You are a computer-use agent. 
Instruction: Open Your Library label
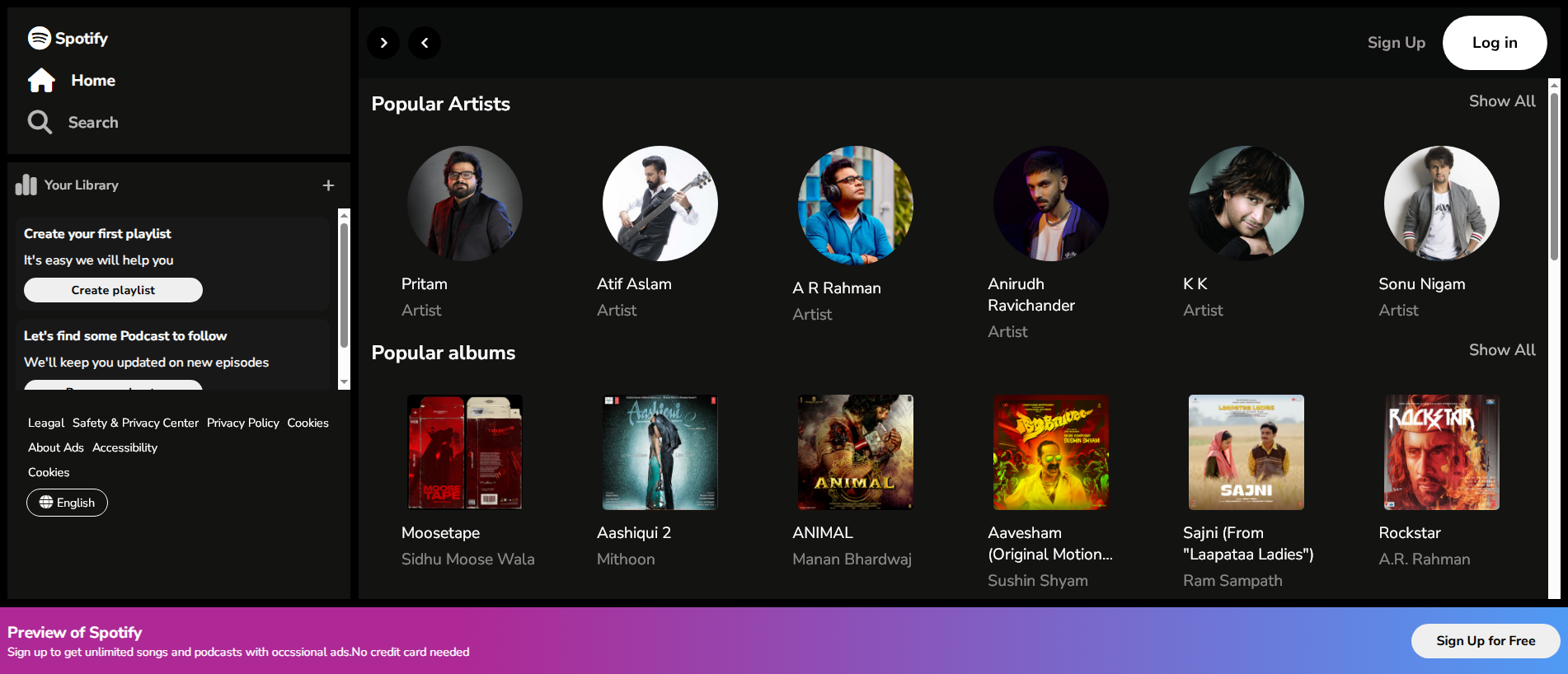[x=82, y=185]
